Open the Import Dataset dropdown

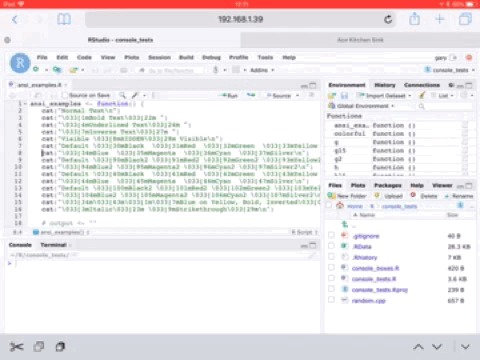pyautogui.click(x=385, y=96)
